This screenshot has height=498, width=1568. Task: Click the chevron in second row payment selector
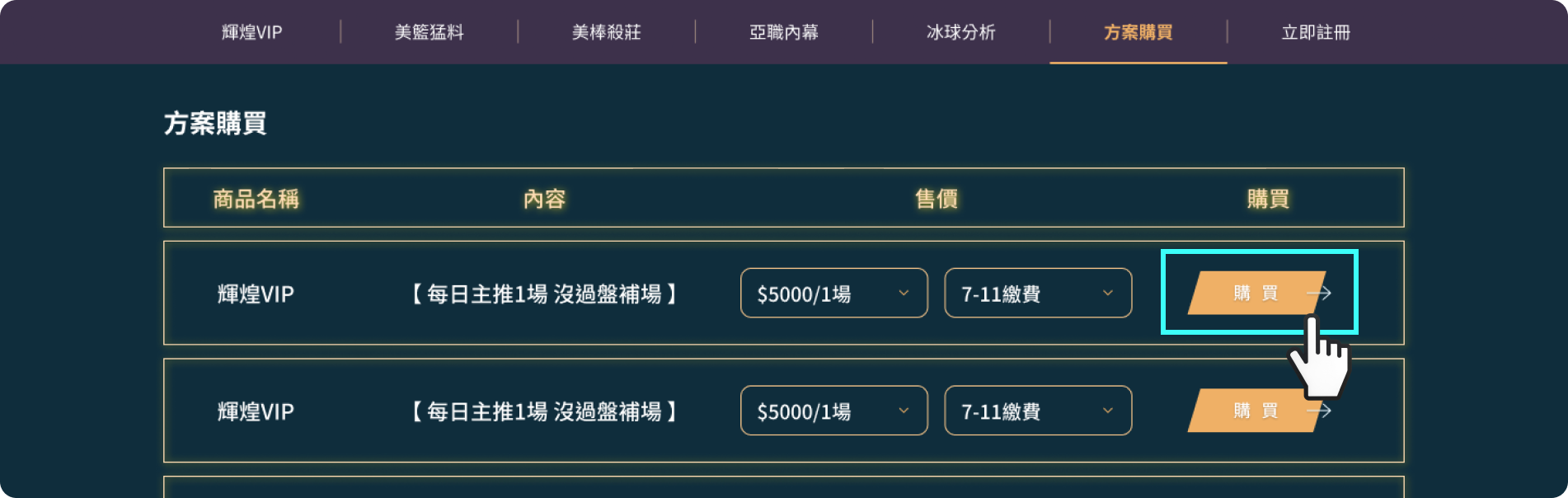tap(1108, 411)
